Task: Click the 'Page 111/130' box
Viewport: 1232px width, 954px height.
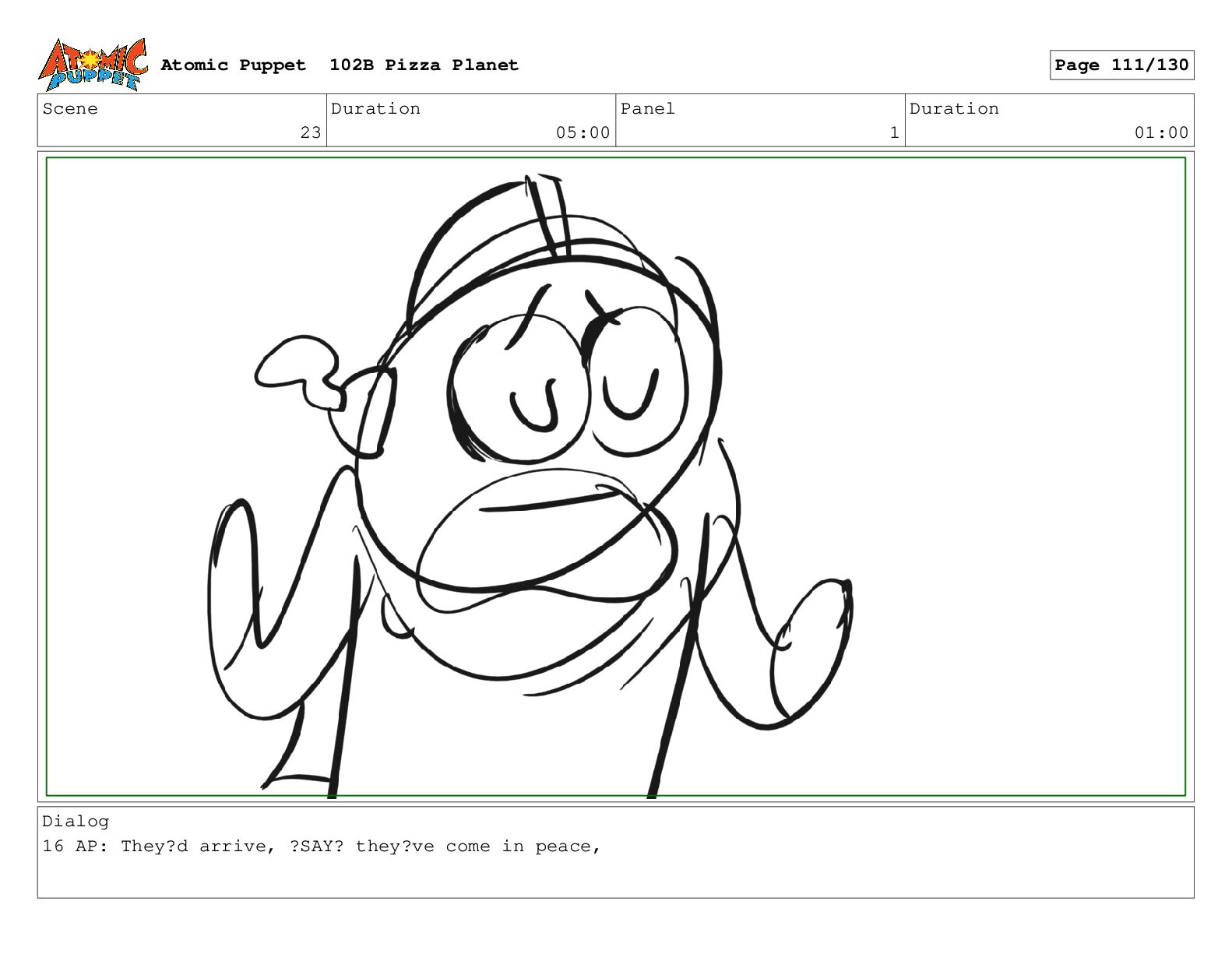Action: click(x=1121, y=65)
